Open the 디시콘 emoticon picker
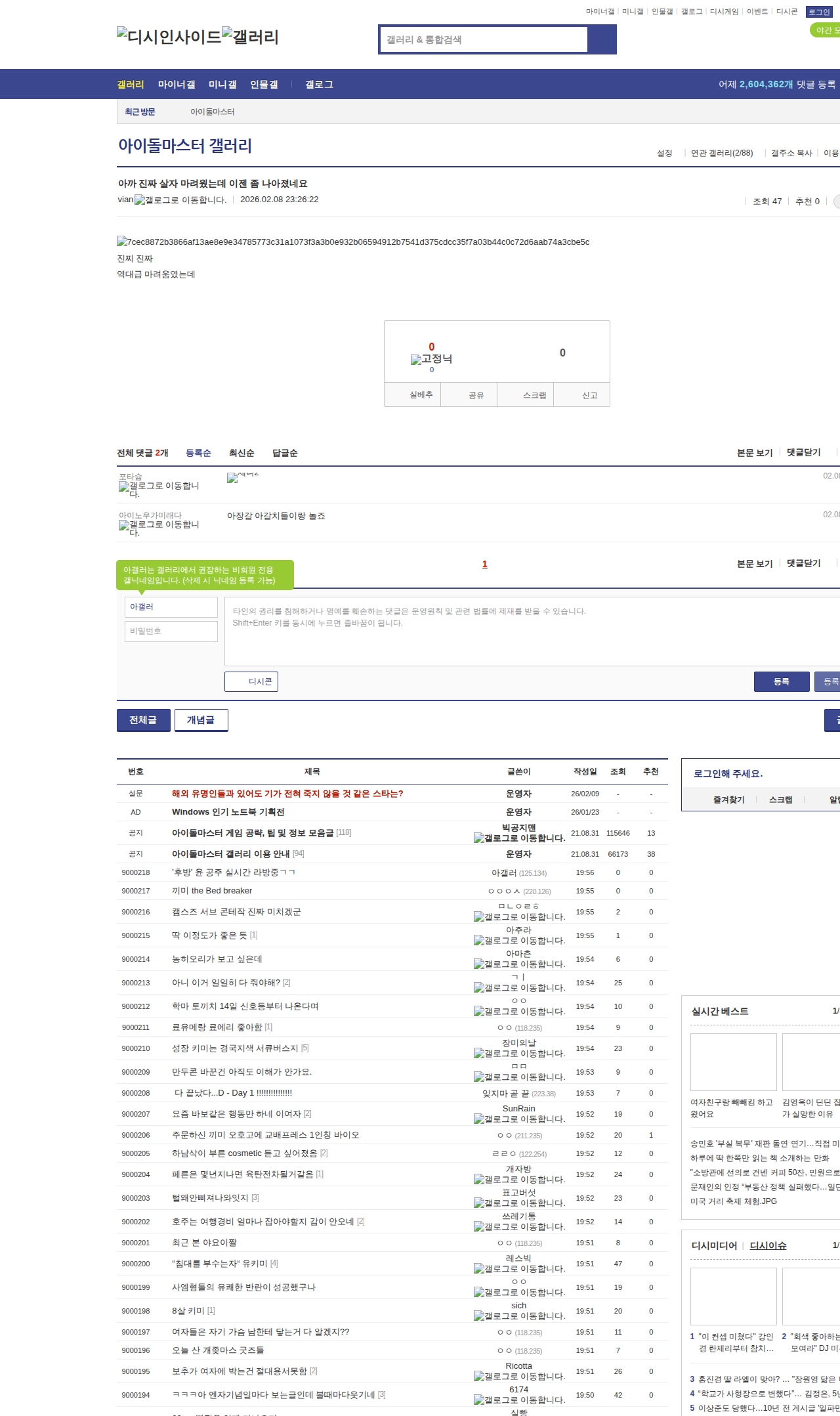 coord(251,681)
